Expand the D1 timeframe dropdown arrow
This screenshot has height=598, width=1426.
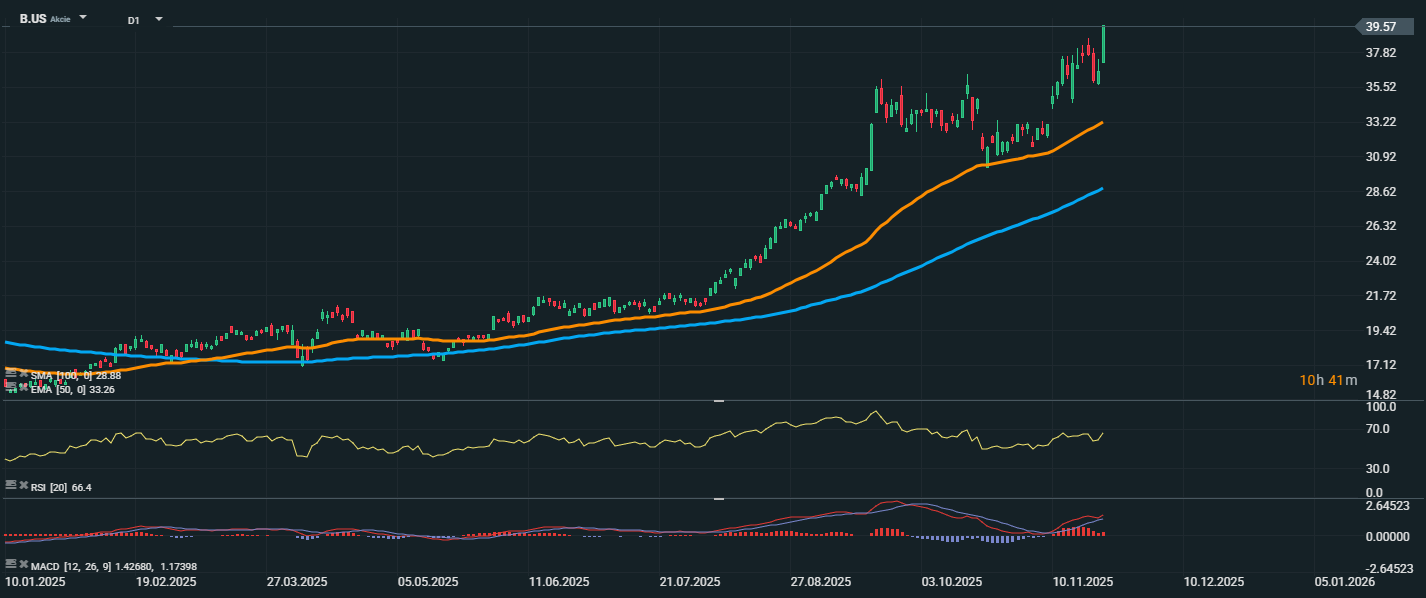point(158,19)
